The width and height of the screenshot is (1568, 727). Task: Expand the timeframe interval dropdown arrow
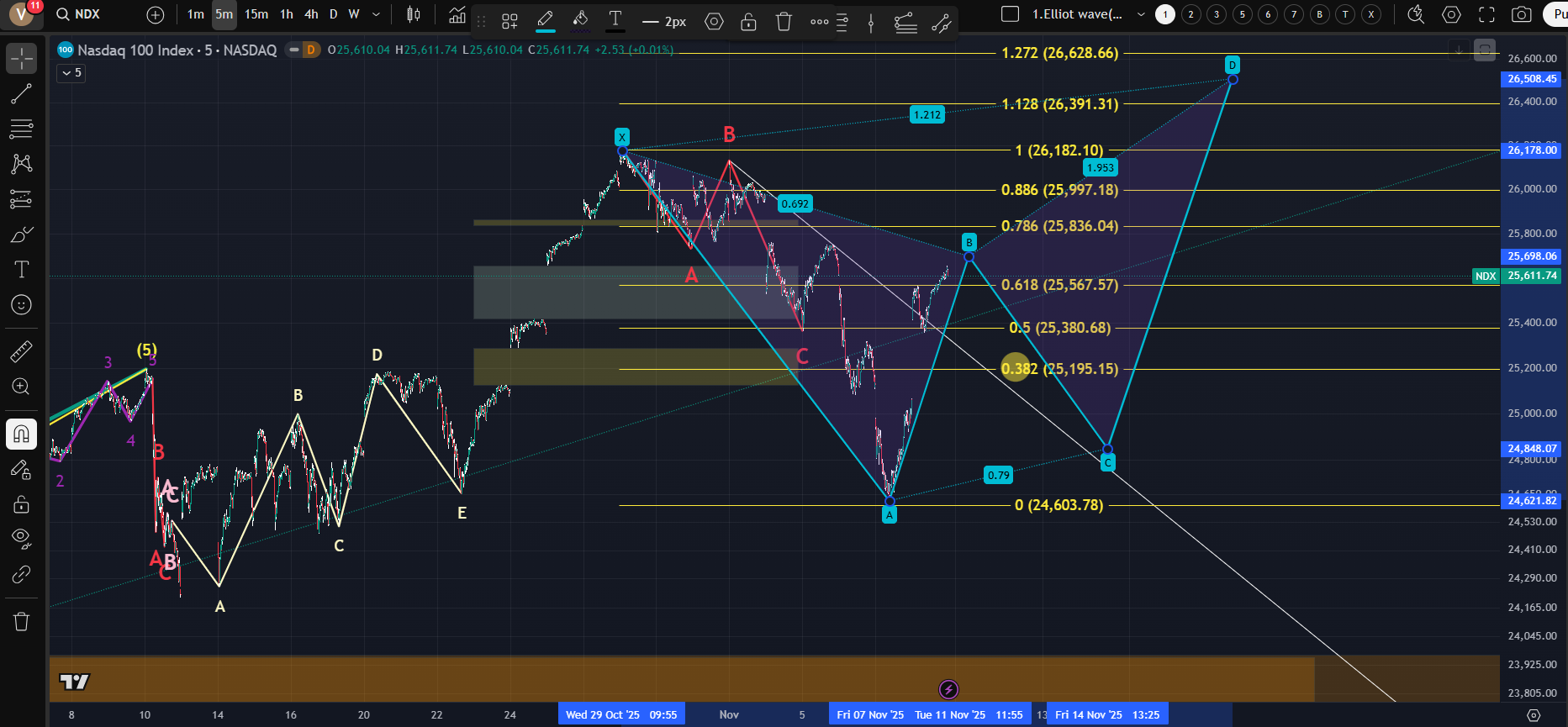click(x=376, y=14)
